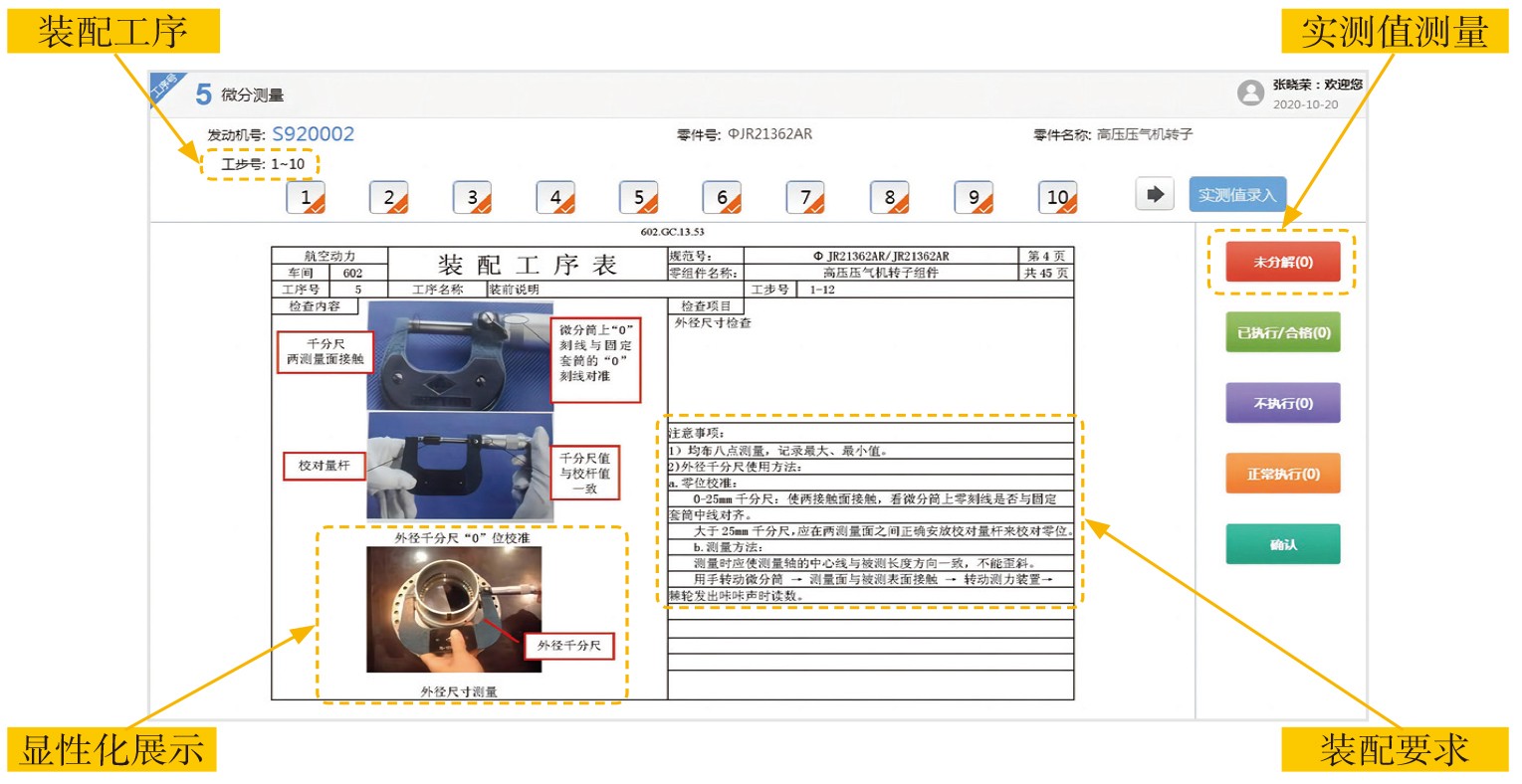The width and height of the screenshot is (1522, 784).
Task: Go to work step 5
Action: point(639,198)
